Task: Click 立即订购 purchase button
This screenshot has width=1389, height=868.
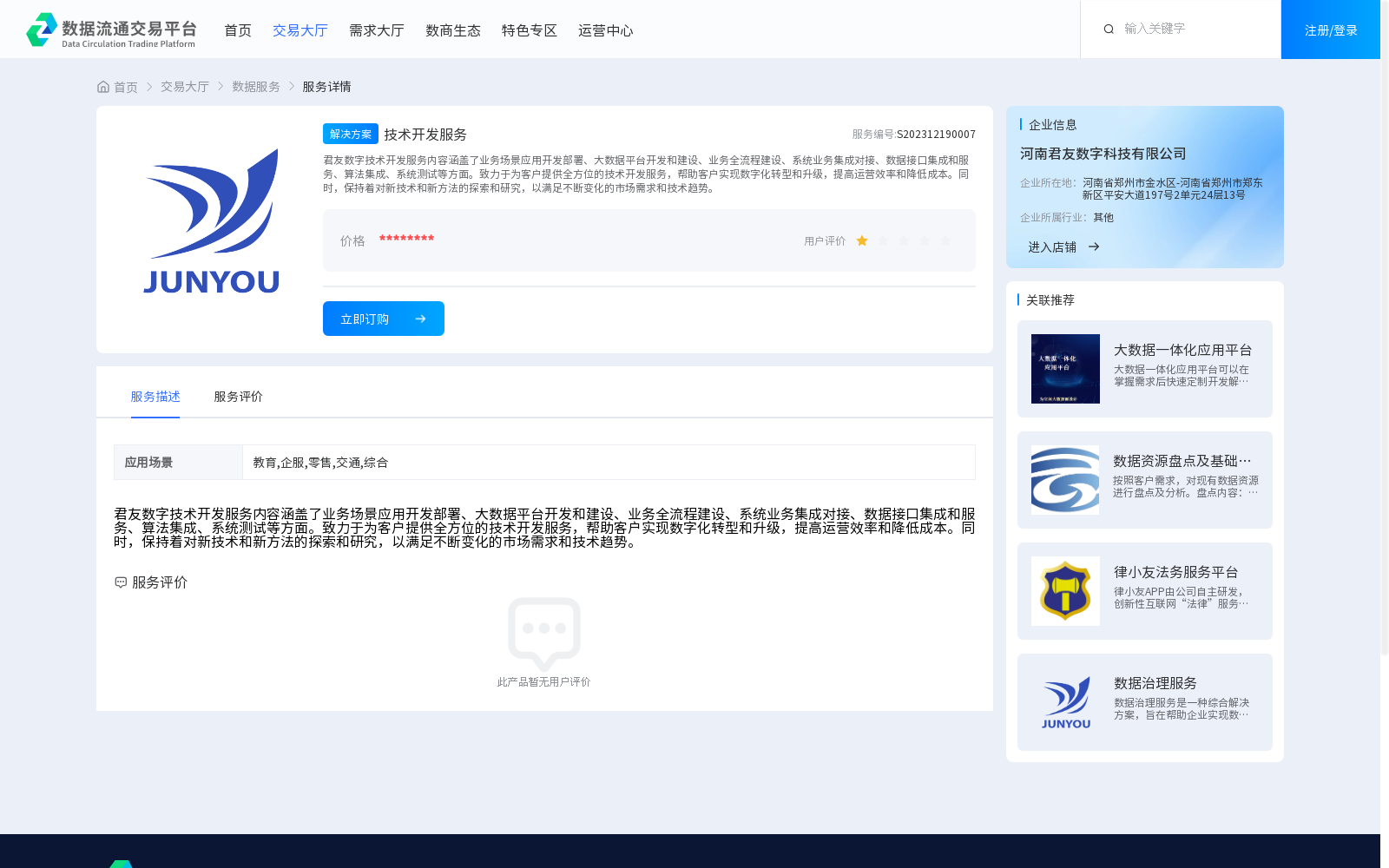Action: tap(384, 319)
